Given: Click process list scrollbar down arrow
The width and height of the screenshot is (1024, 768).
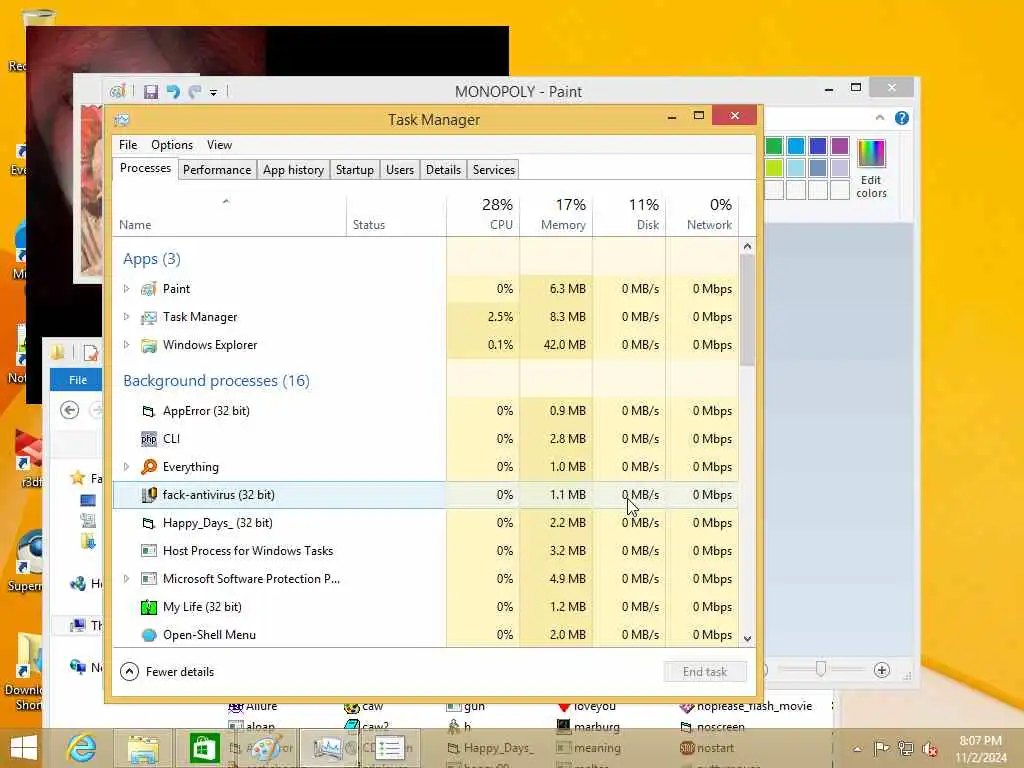Looking at the screenshot, I should coord(747,638).
